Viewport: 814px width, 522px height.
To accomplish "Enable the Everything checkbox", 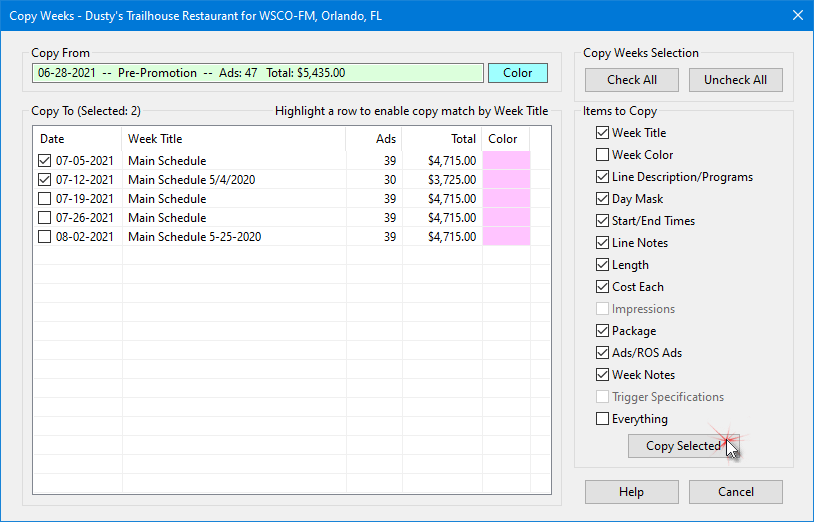I will (x=602, y=419).
